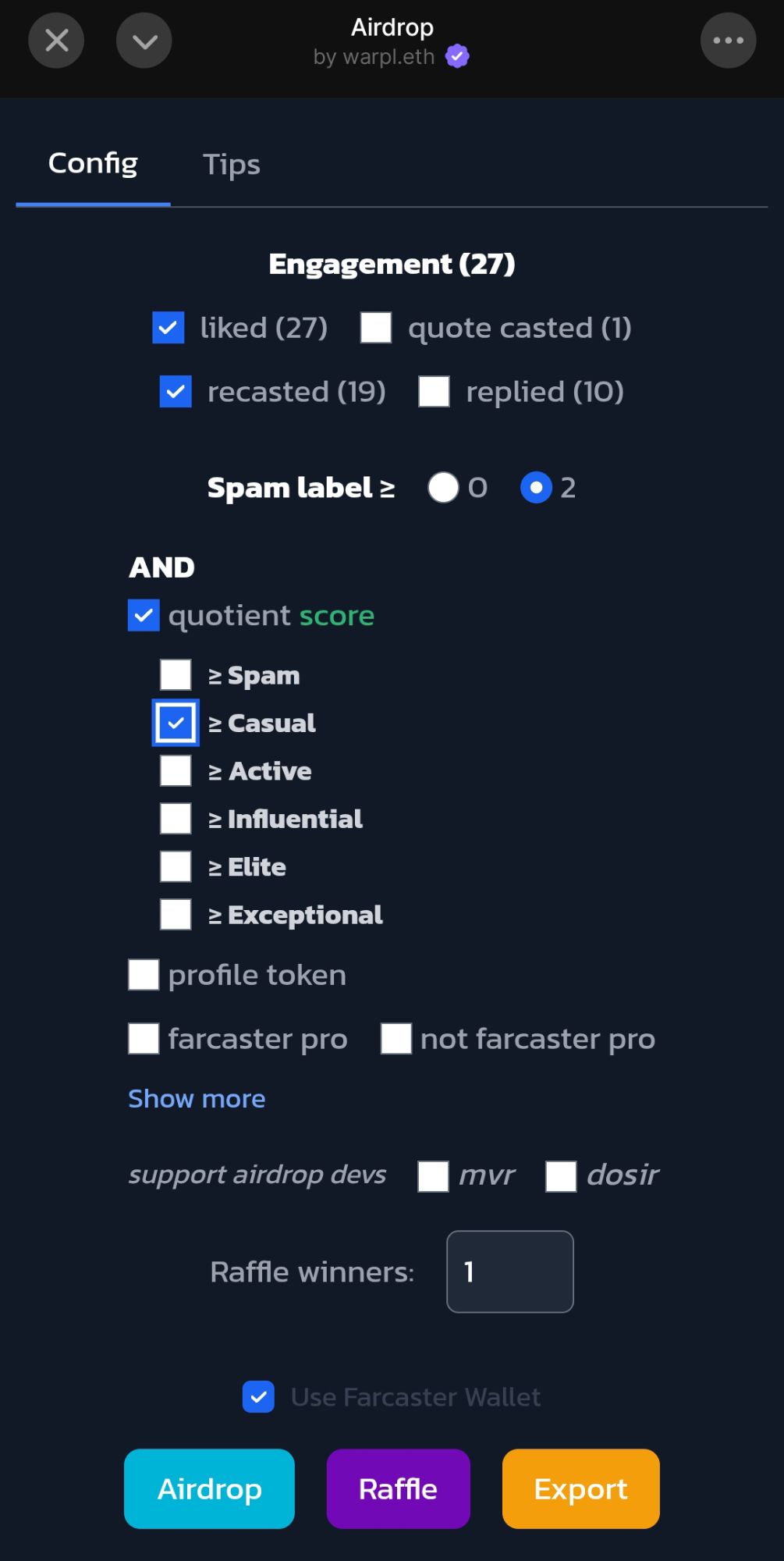
Task: Check the replied (10) option
Action: [x=434, y=392]
